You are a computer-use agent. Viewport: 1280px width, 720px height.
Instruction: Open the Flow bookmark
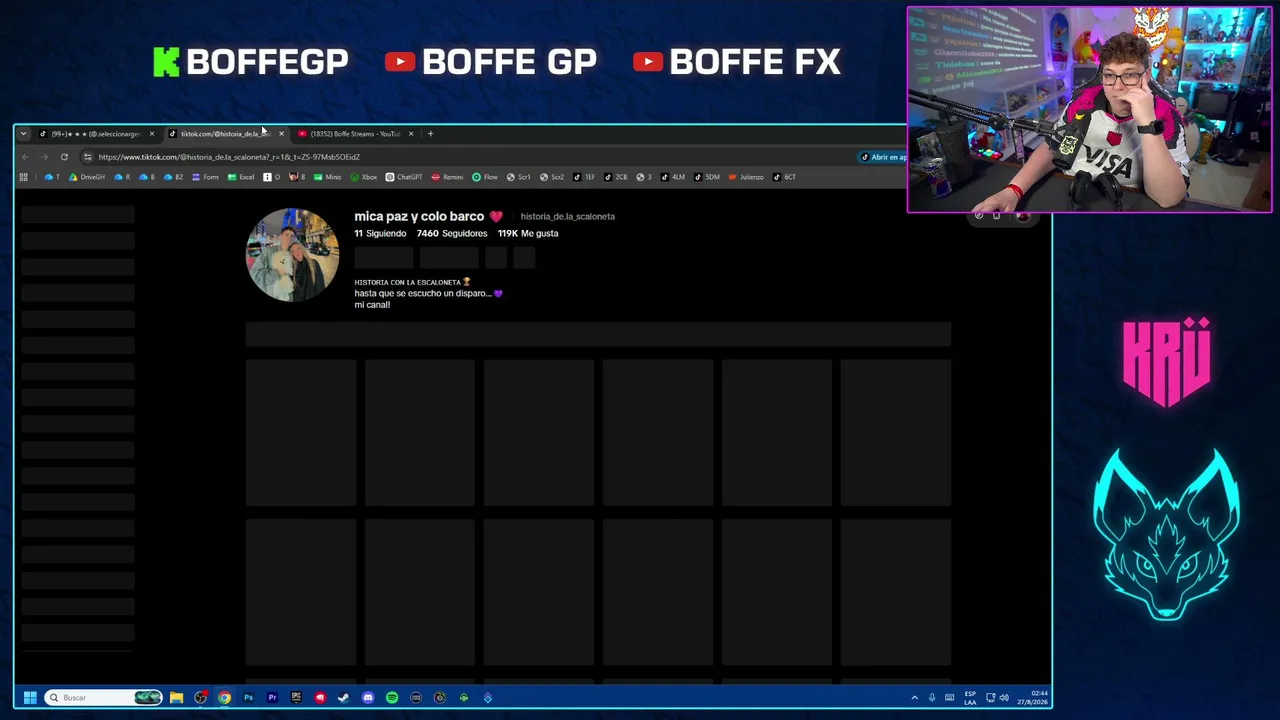coord(485,177)
